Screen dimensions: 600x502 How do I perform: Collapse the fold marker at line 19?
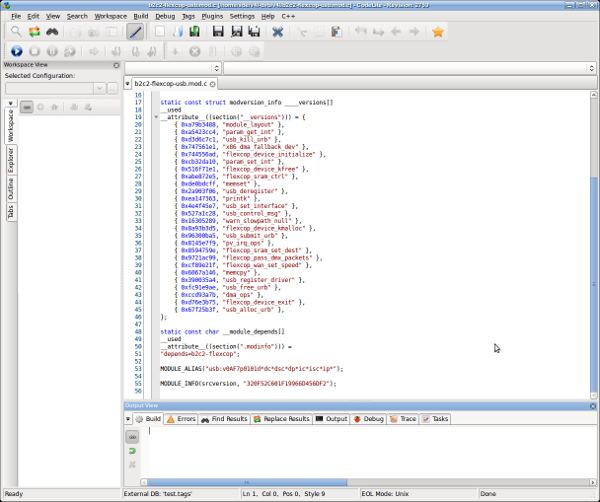click(156, 117)
